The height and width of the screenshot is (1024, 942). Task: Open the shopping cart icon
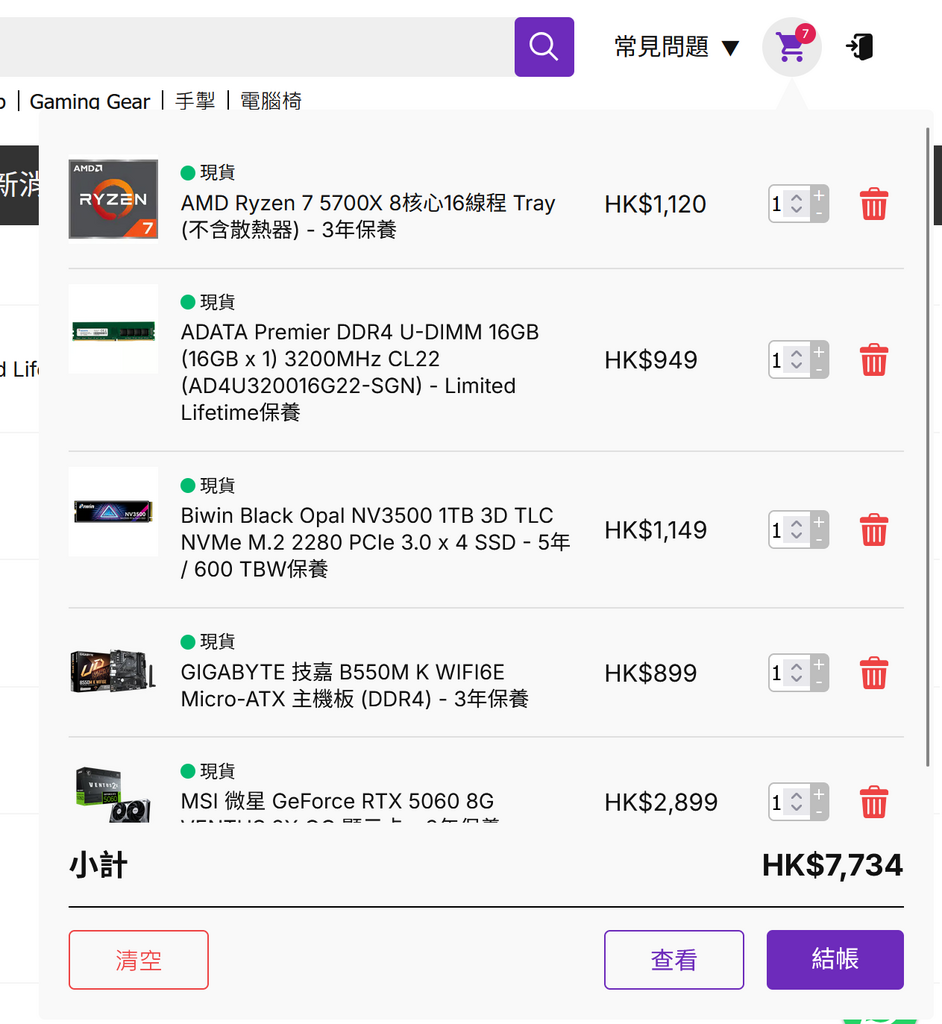point(792,47)
